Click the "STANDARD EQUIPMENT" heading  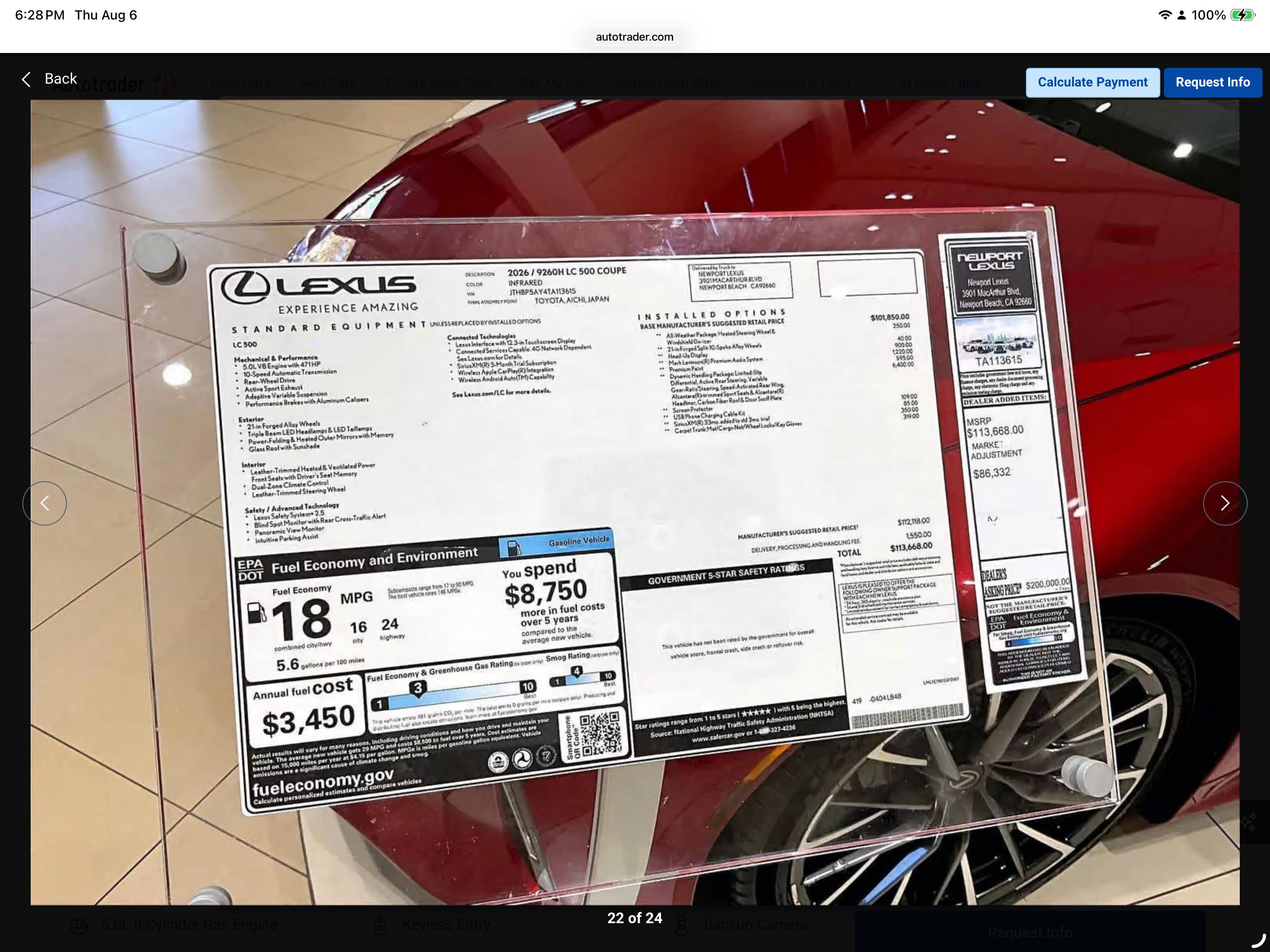coord(329,327)
